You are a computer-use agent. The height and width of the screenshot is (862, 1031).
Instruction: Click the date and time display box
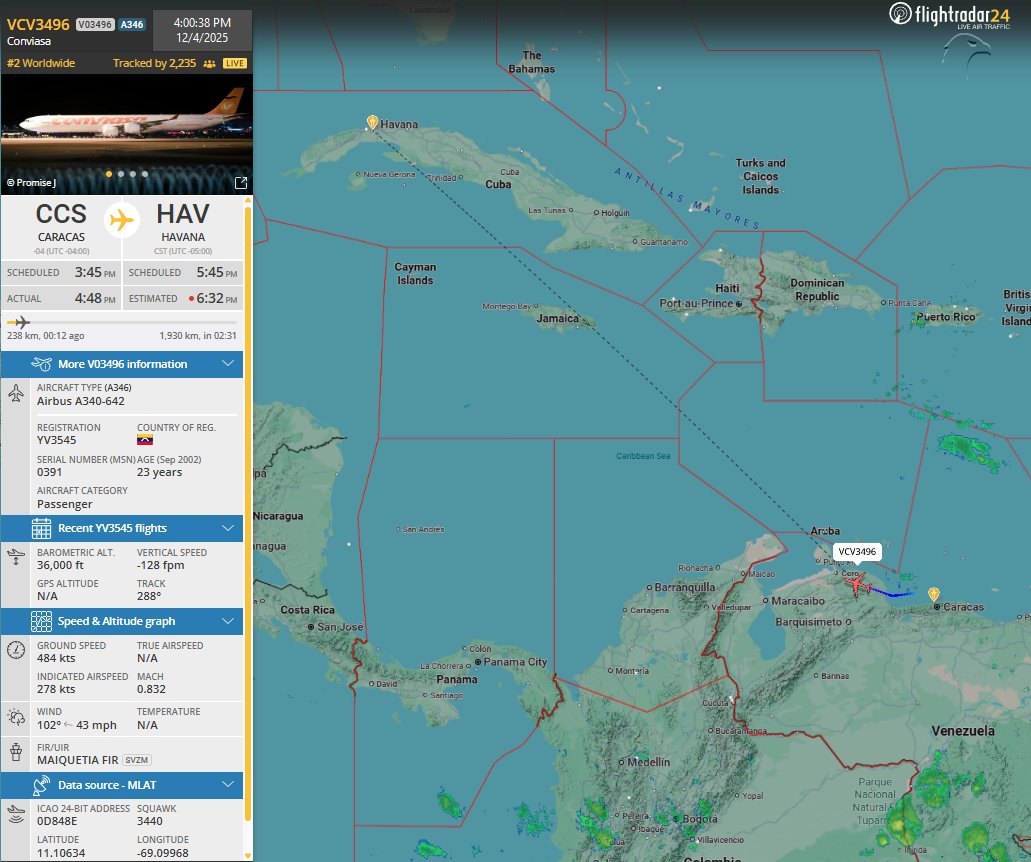pos(202,30)
